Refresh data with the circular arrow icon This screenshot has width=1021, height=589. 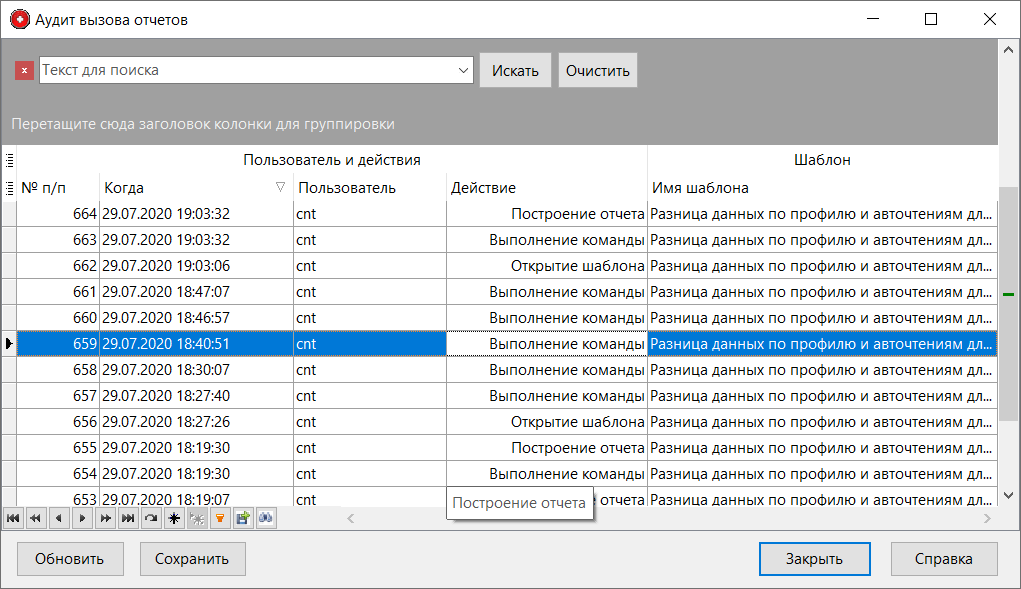150,518
